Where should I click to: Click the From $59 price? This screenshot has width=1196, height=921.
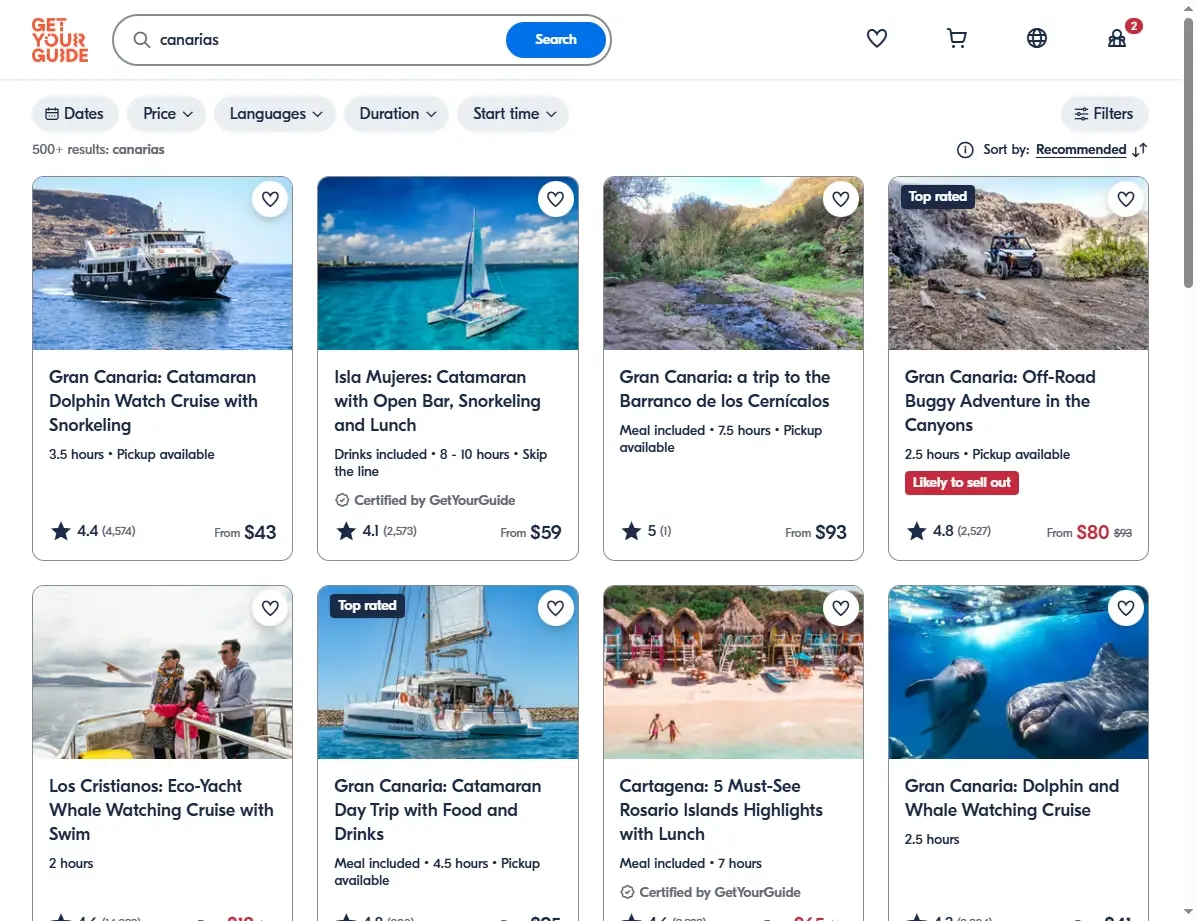pos(531,532)
